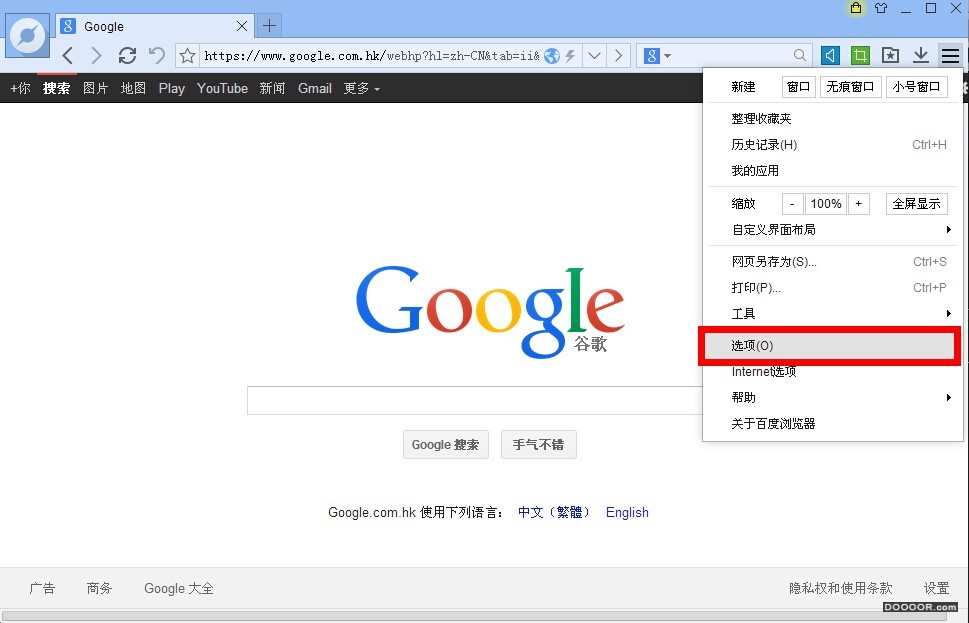This screenshot has height=623, width=969.
Task: Click the 手气不错 button
Action: 538,444
